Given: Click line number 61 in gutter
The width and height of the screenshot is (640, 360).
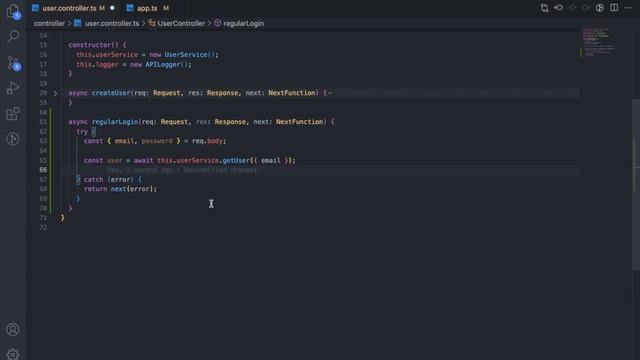Looking at the screenshot, I should [x=43, y=122].
